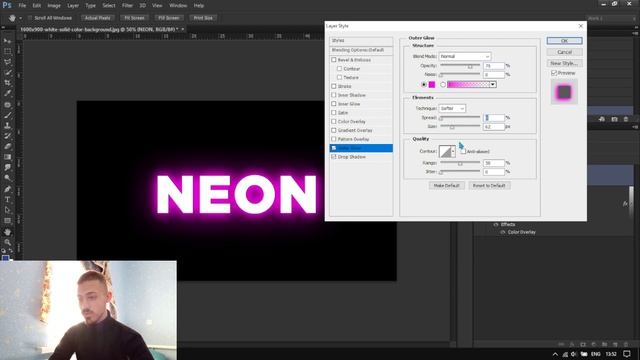Image resolution: width=640 pixels, height=360 pixels.
Task: Open the Window menu
Action: click(178, 6)
